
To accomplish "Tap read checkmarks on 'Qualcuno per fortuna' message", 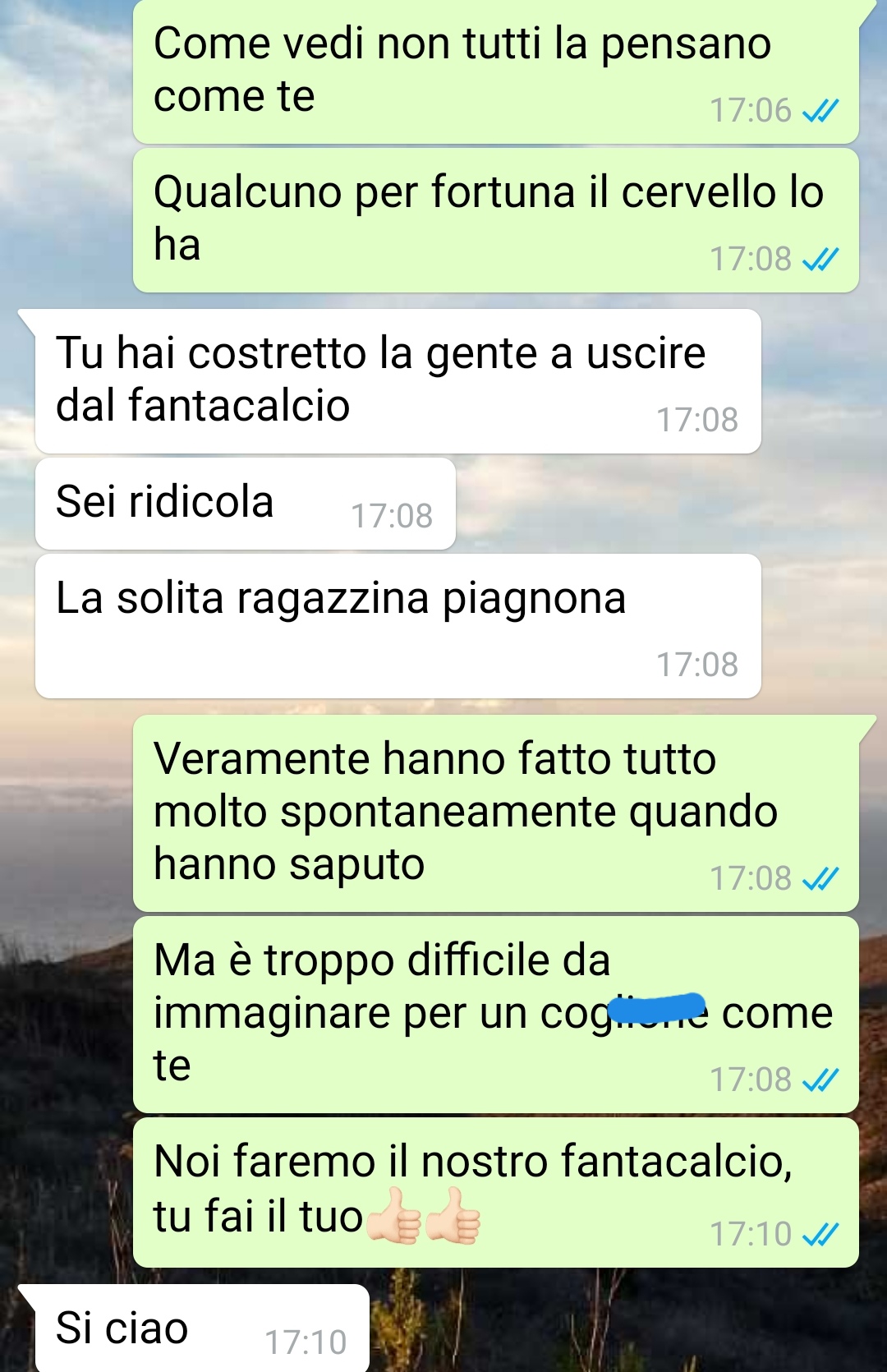I will (x=820, y=259).
